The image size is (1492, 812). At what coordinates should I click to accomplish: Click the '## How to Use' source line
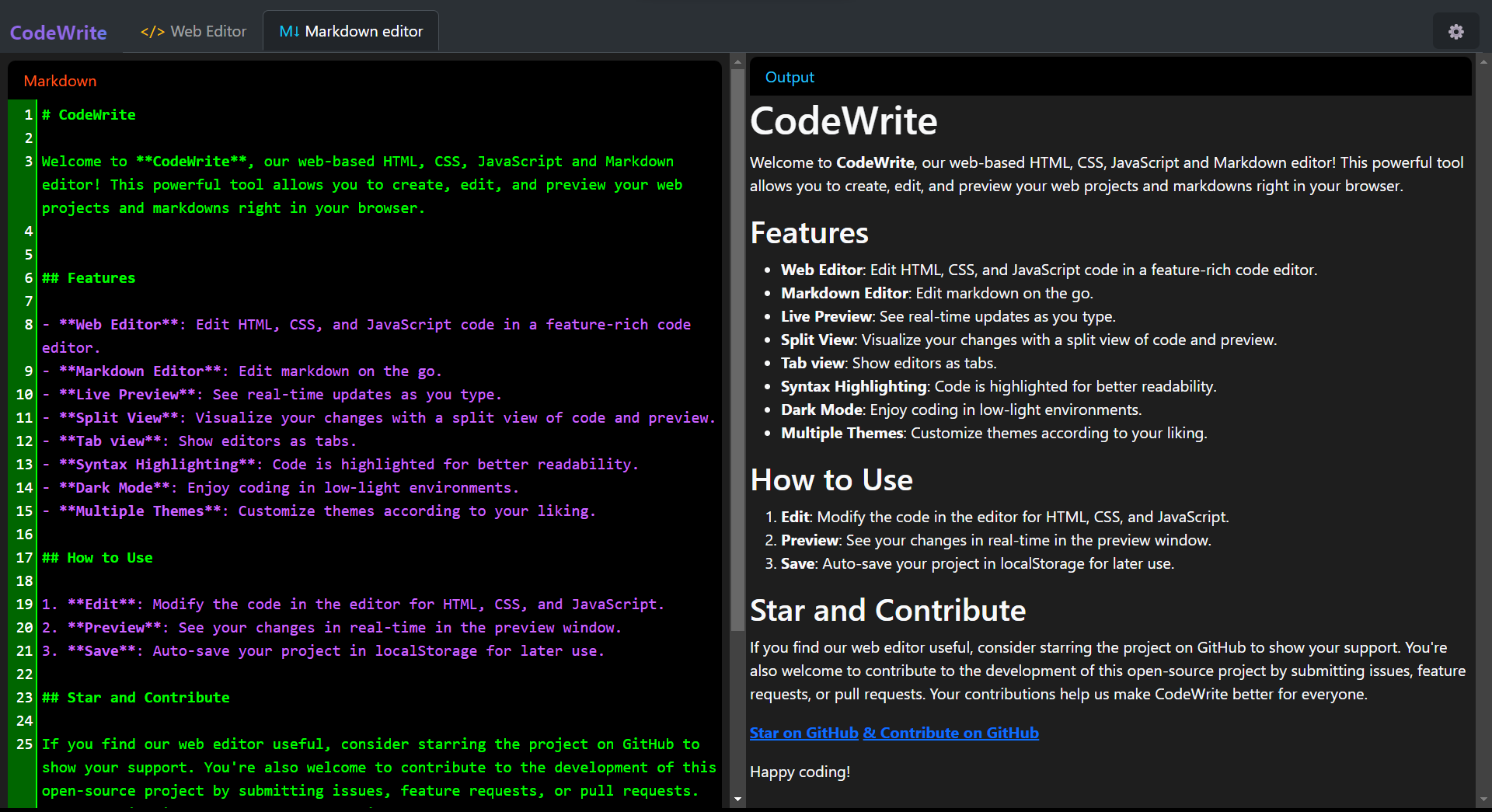click(97, 558)
